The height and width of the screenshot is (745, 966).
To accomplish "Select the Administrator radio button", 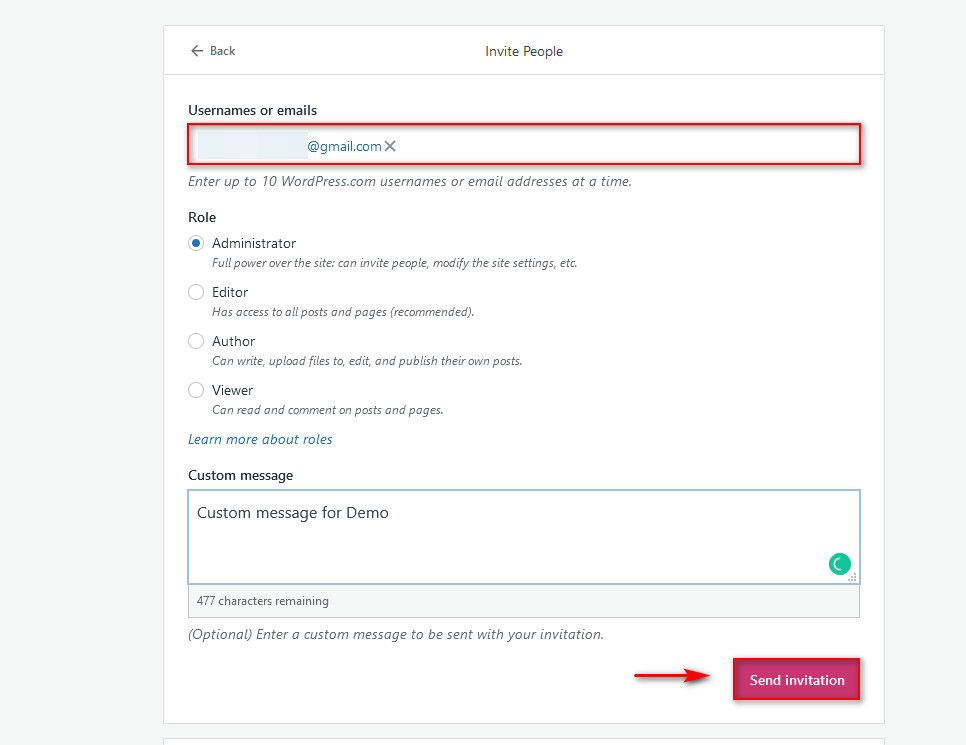I will click(x=196, y=243).
